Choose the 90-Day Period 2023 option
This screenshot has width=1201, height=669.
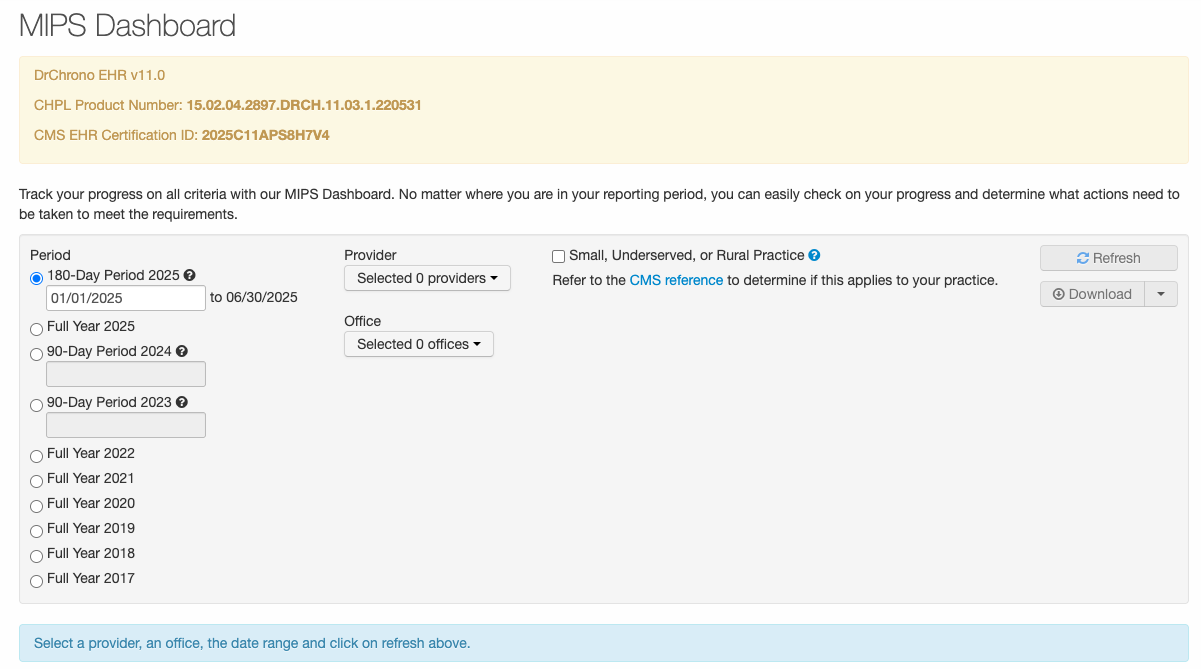[37, 405]
